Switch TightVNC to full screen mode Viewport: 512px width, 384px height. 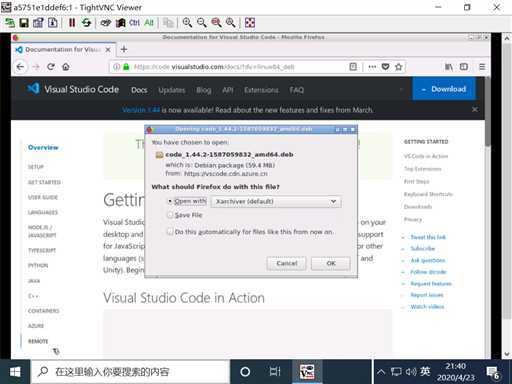tap(250, 23)
